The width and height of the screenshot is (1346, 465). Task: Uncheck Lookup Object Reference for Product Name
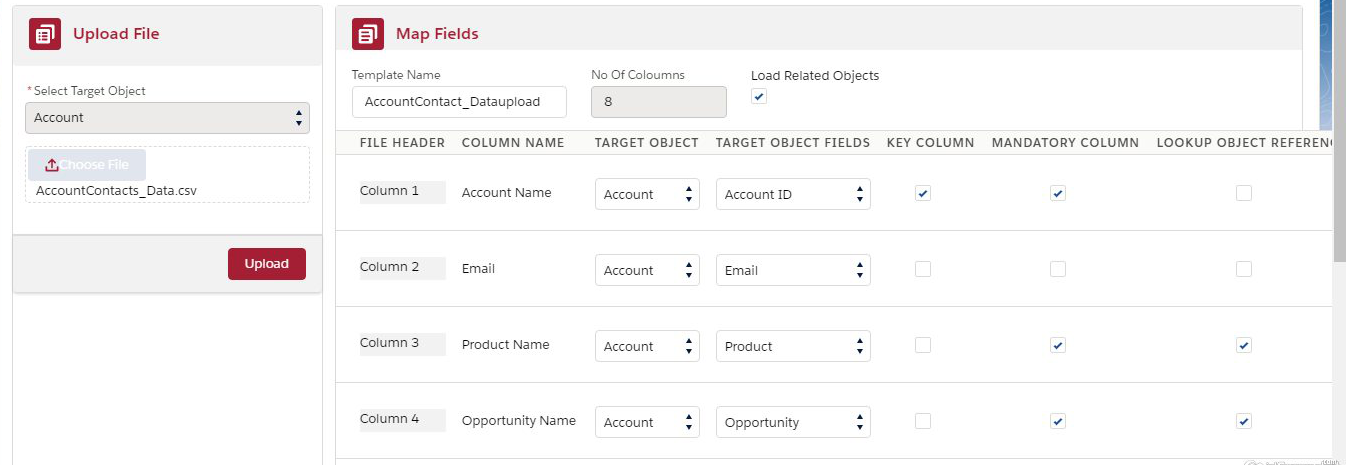pyautogui.click(x=1243, y=346)
